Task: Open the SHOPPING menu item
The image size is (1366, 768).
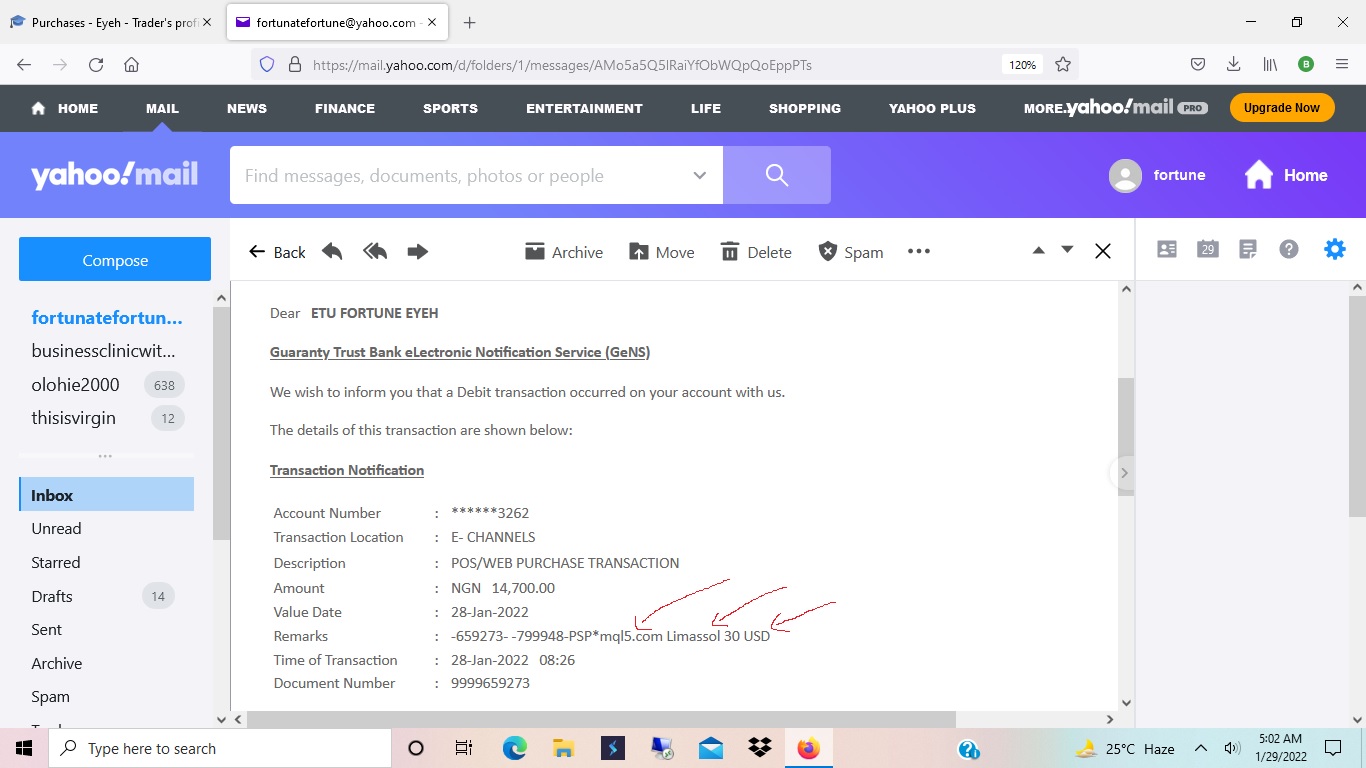Action: (805, 108)
